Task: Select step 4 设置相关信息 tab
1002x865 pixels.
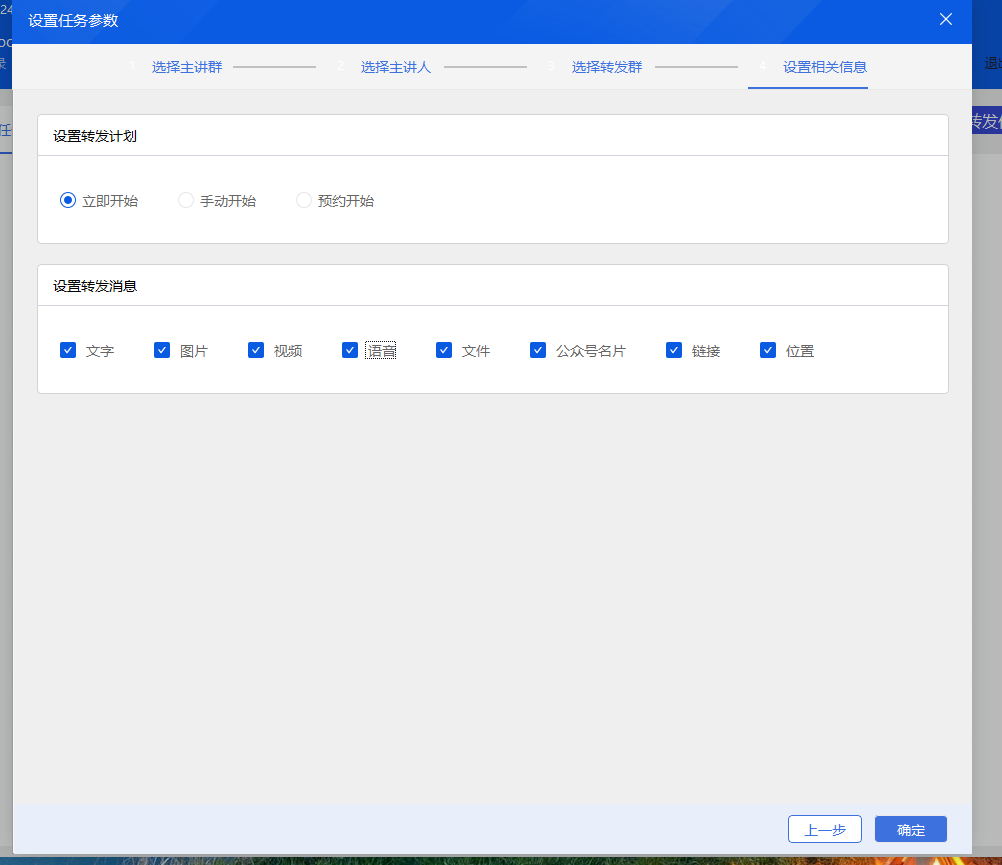Action: pyautogui.click(x=824, y=67)
